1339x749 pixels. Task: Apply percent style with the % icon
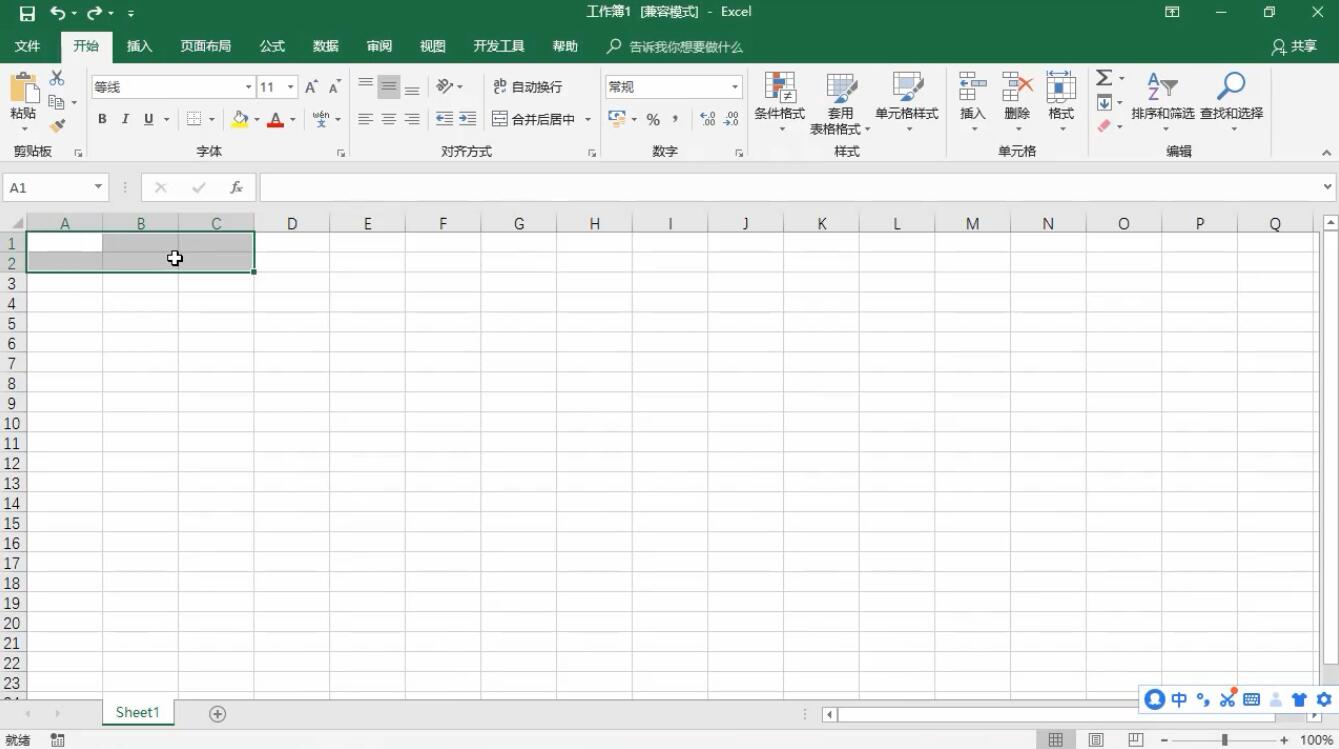(x=653, y=119)
